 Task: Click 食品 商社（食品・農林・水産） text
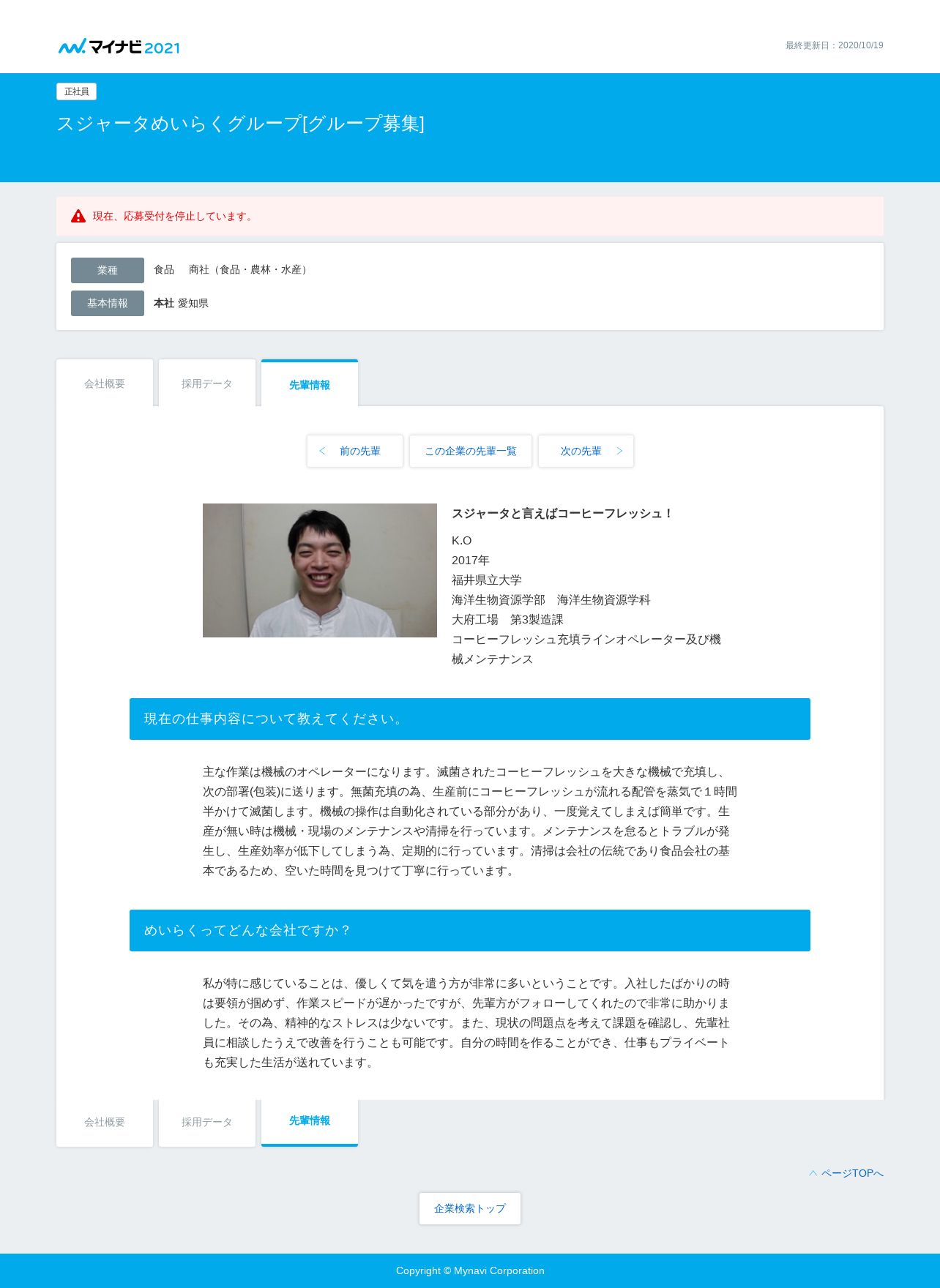pos(233,269)
